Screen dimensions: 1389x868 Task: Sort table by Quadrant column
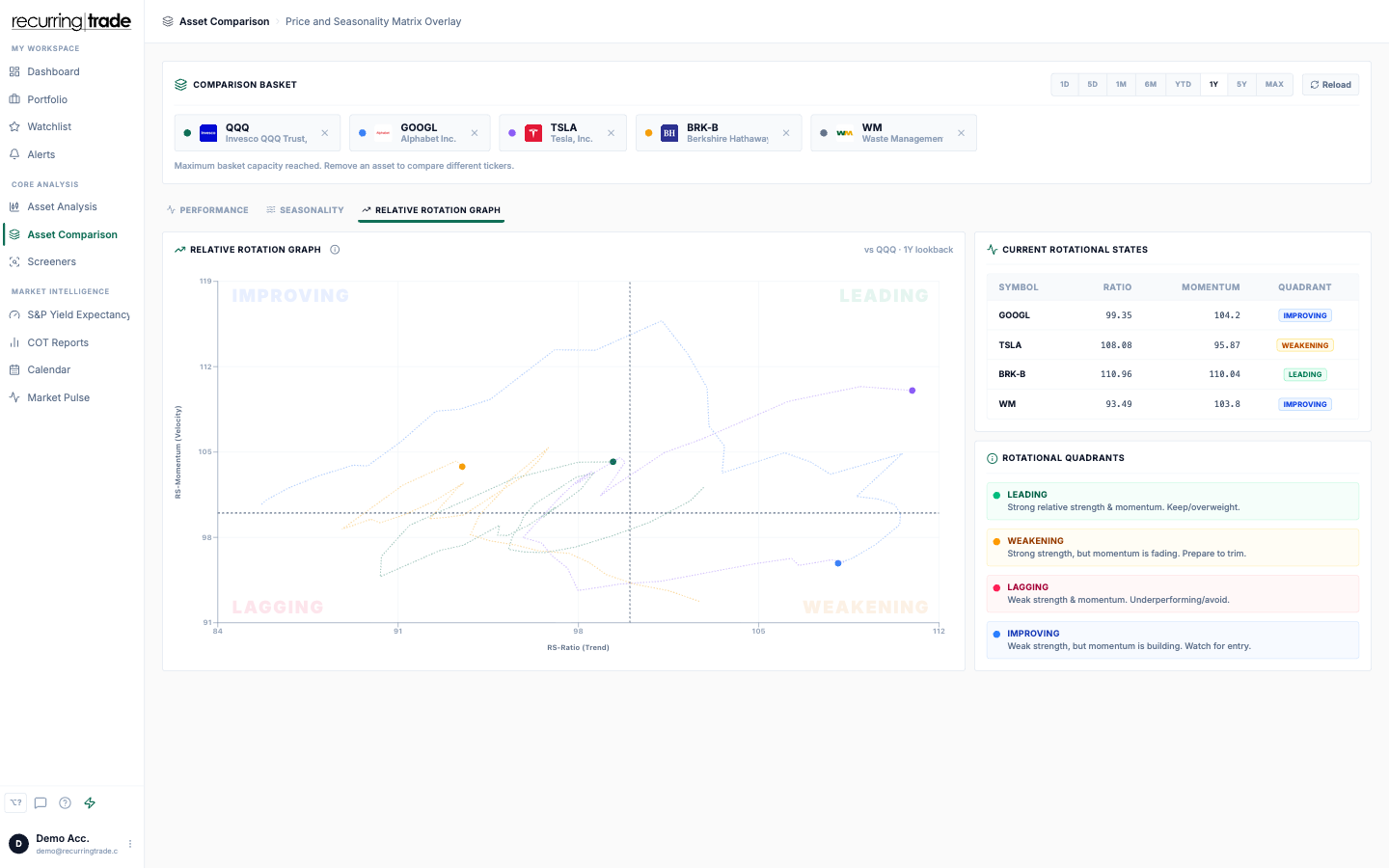[x=1304, y=287]
